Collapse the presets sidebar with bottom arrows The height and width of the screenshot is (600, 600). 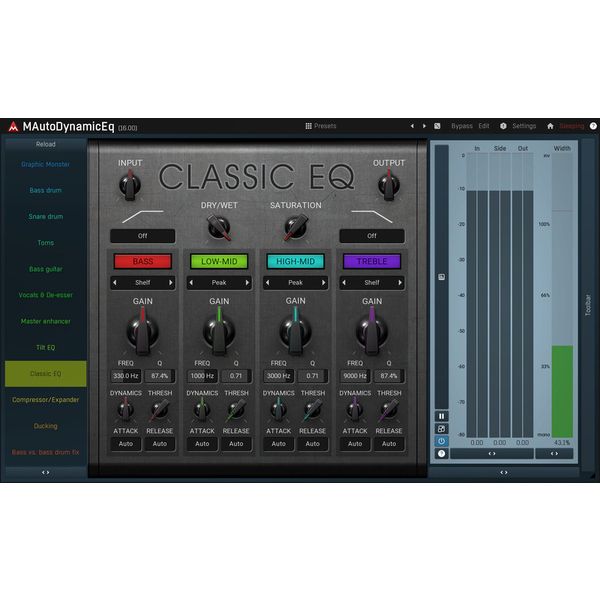[46, 473]
